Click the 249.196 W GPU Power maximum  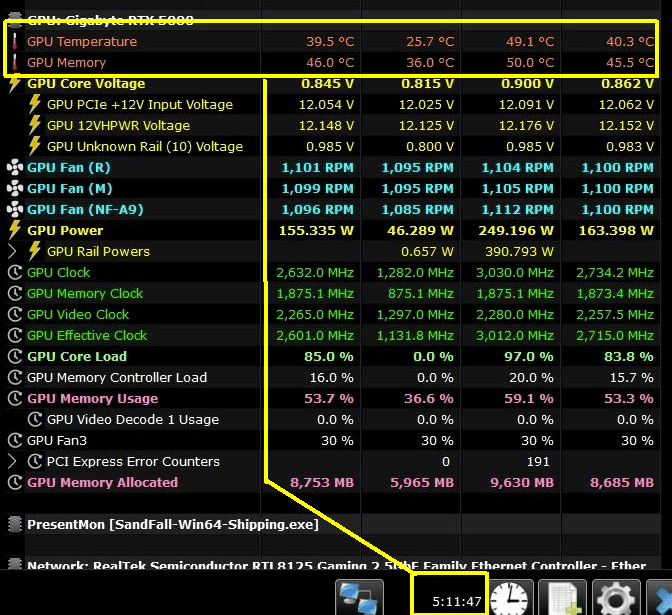click(516, 231)
